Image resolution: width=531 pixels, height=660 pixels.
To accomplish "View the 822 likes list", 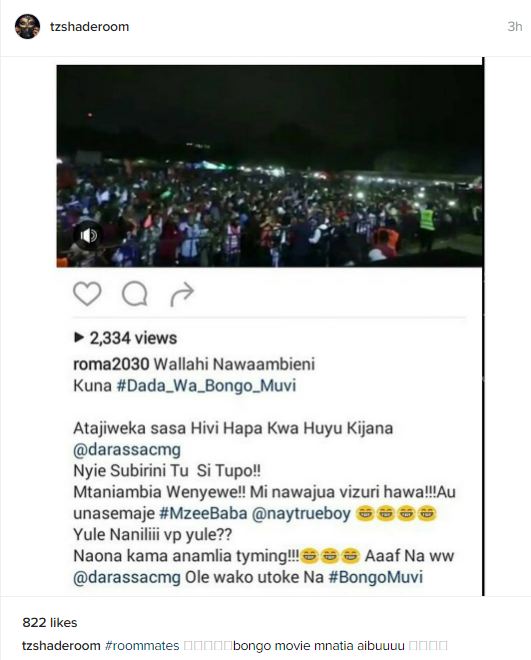I will (x=50, y=623).
